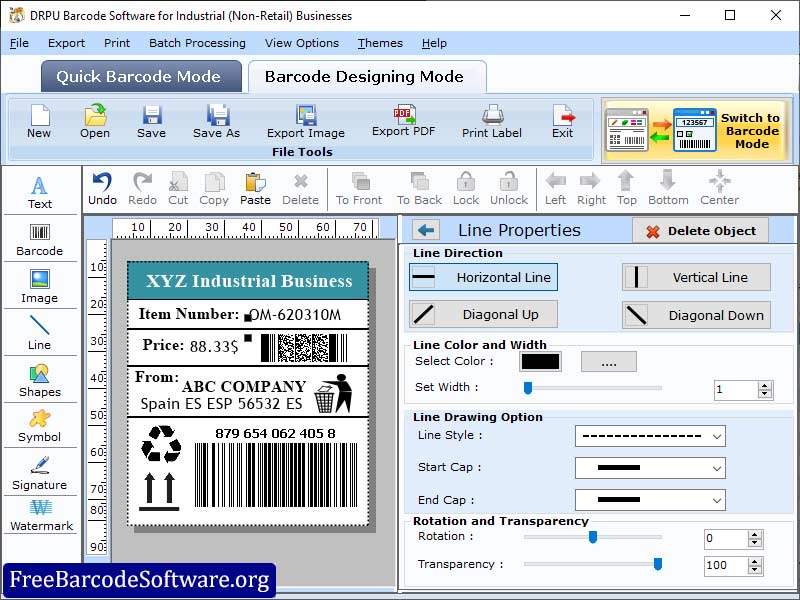This screenshot has width=800, height=600.
Task: Switch to Barcode Designing Mode tab
Action: tap(367, 77)
